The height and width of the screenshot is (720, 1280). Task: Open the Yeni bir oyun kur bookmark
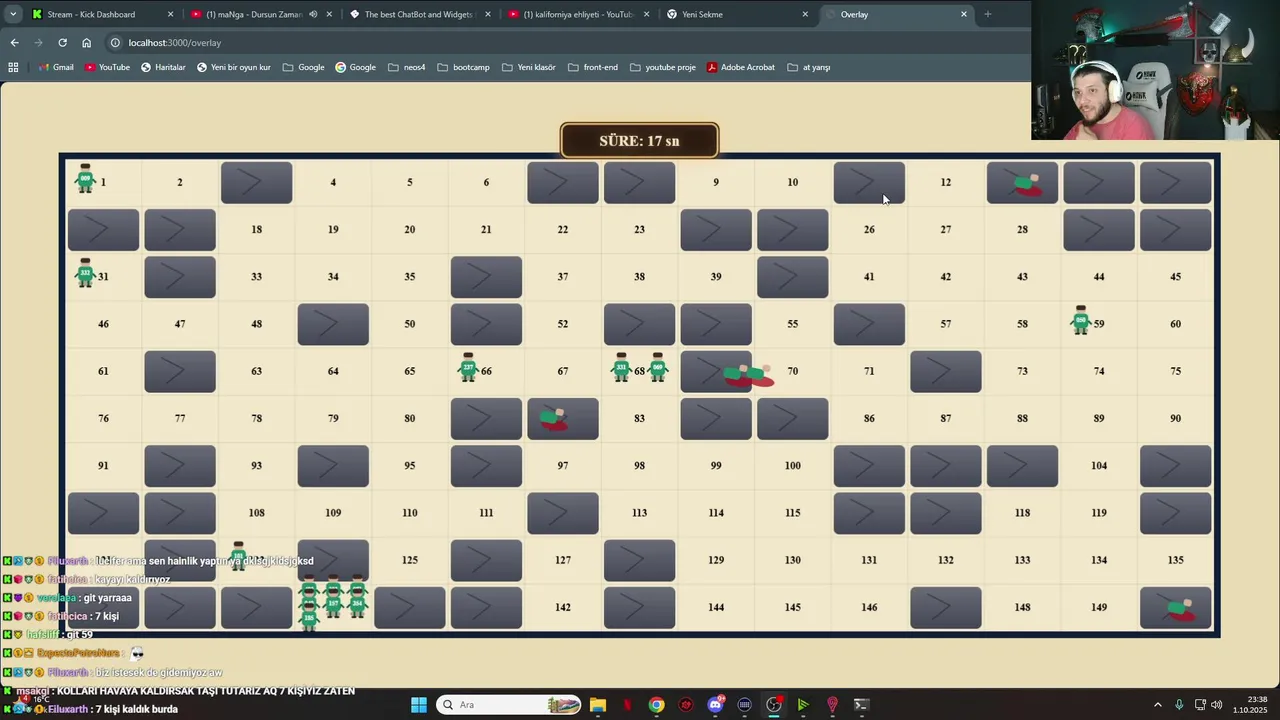click(x=234, y=67)
